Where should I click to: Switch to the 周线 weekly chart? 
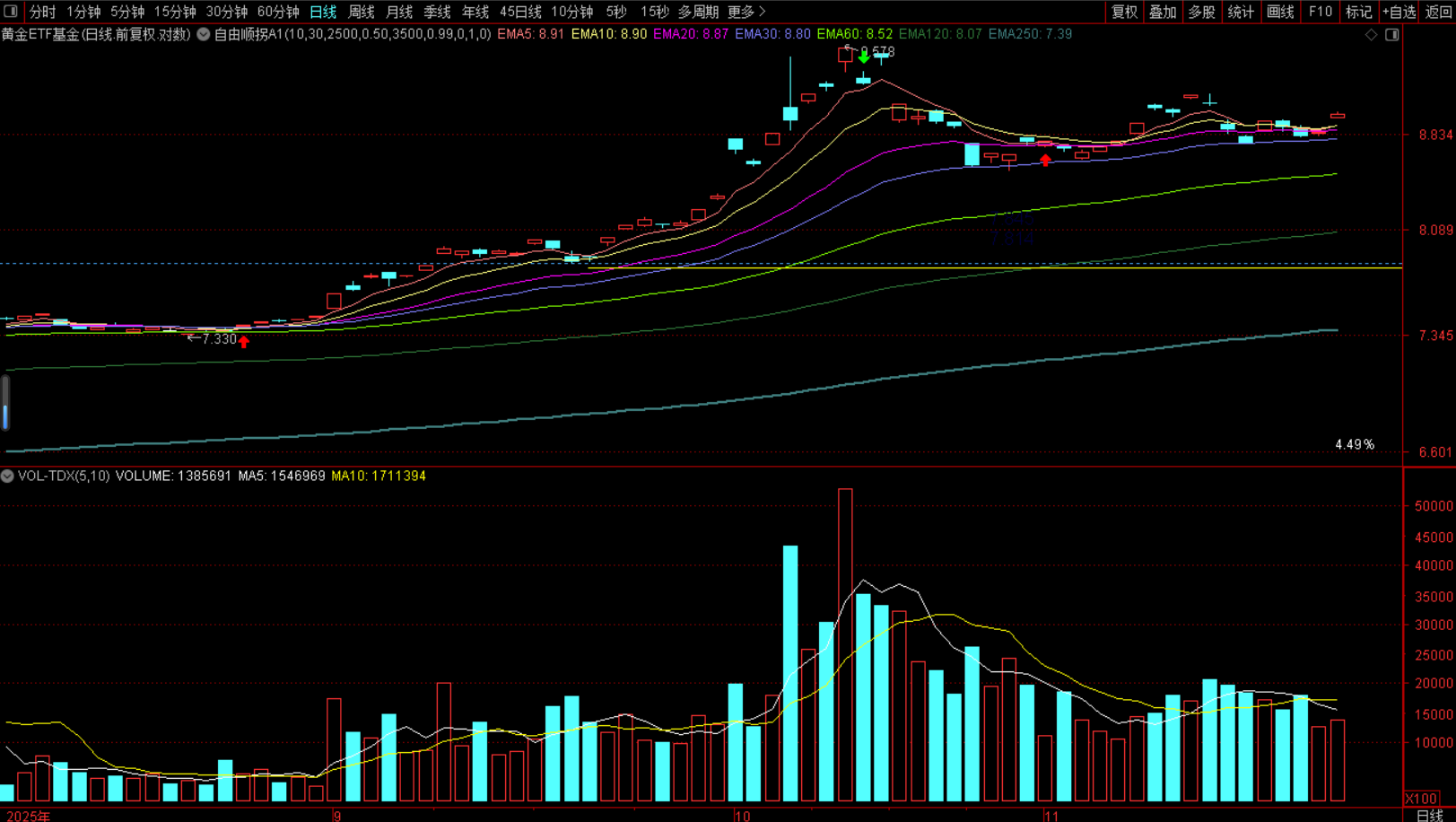click(361, 12)
